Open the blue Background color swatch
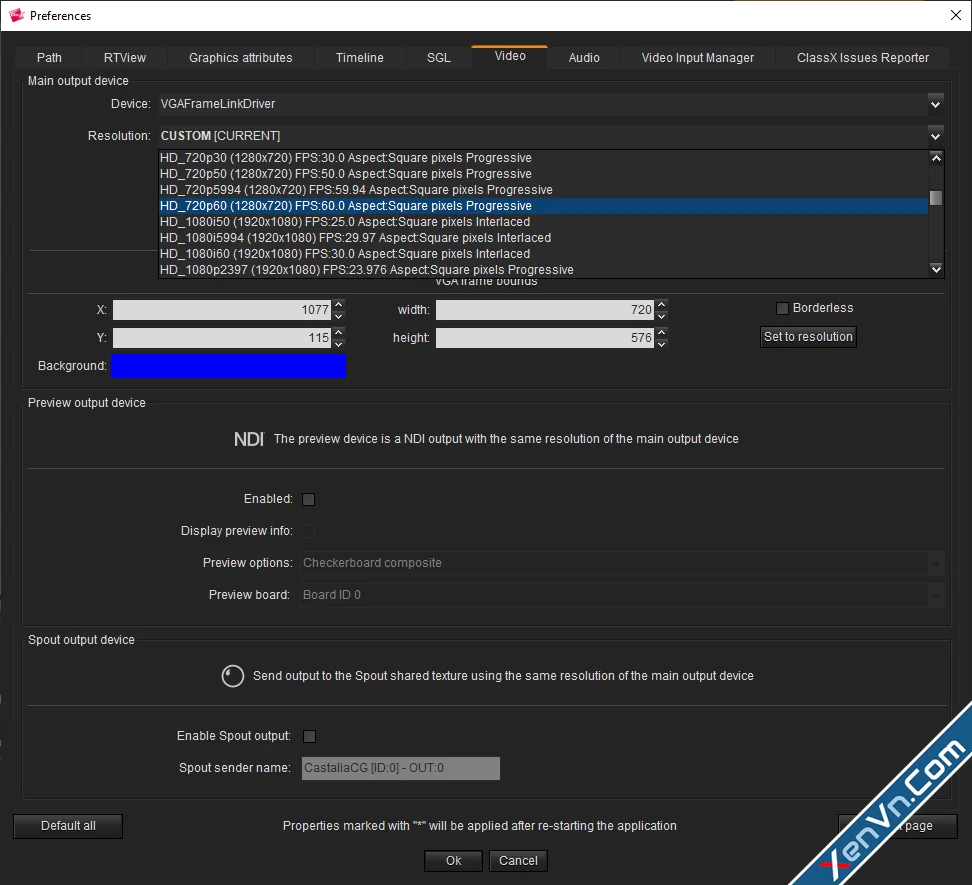Screen dimensions: 972x885 point(228,366)
